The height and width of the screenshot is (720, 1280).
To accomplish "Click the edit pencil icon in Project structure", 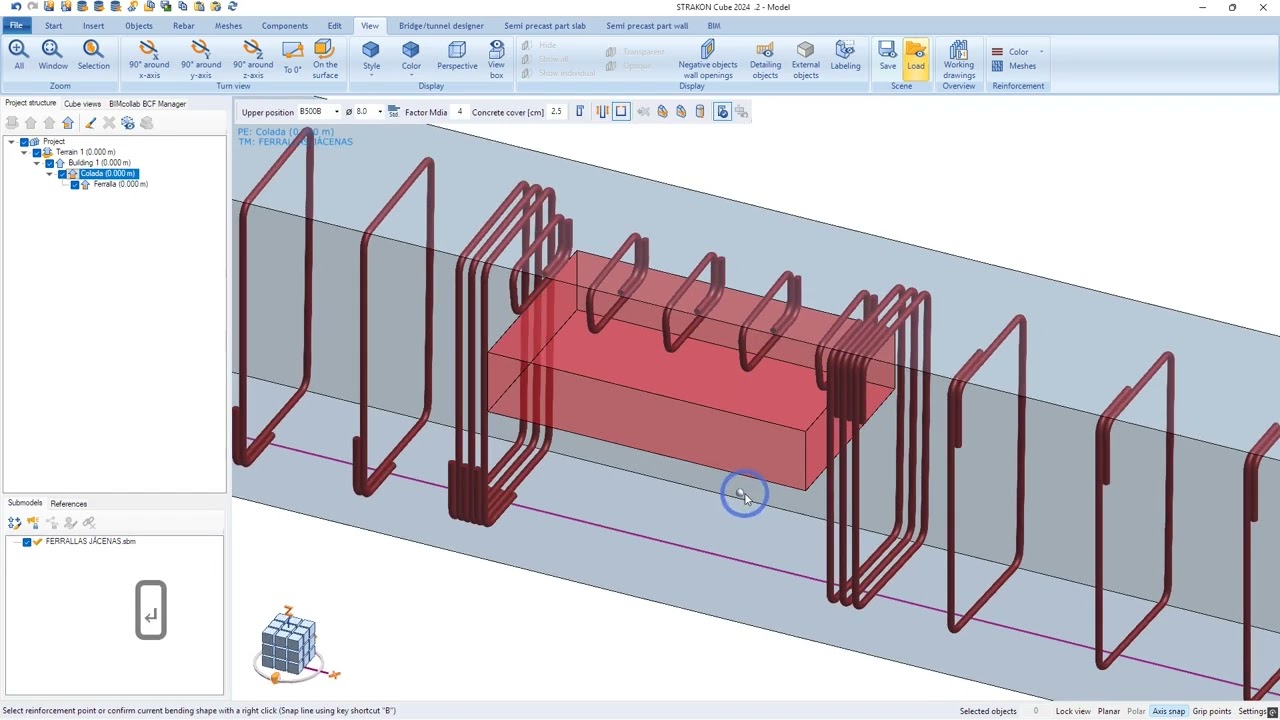I will point(90,123).
